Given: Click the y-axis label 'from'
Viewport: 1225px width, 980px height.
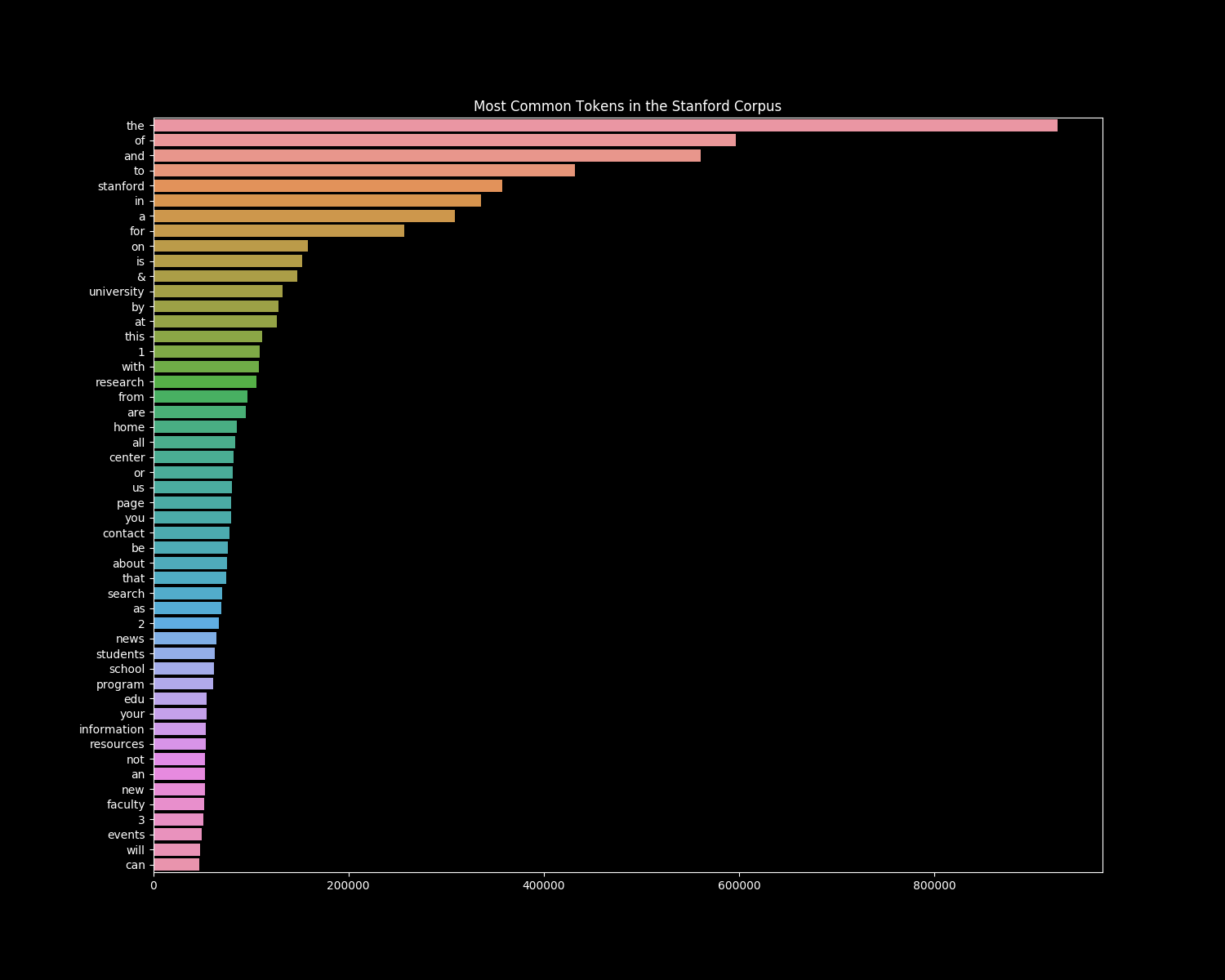Looking at the screenshot, I should pyautogui.click(x=131, y=397).
